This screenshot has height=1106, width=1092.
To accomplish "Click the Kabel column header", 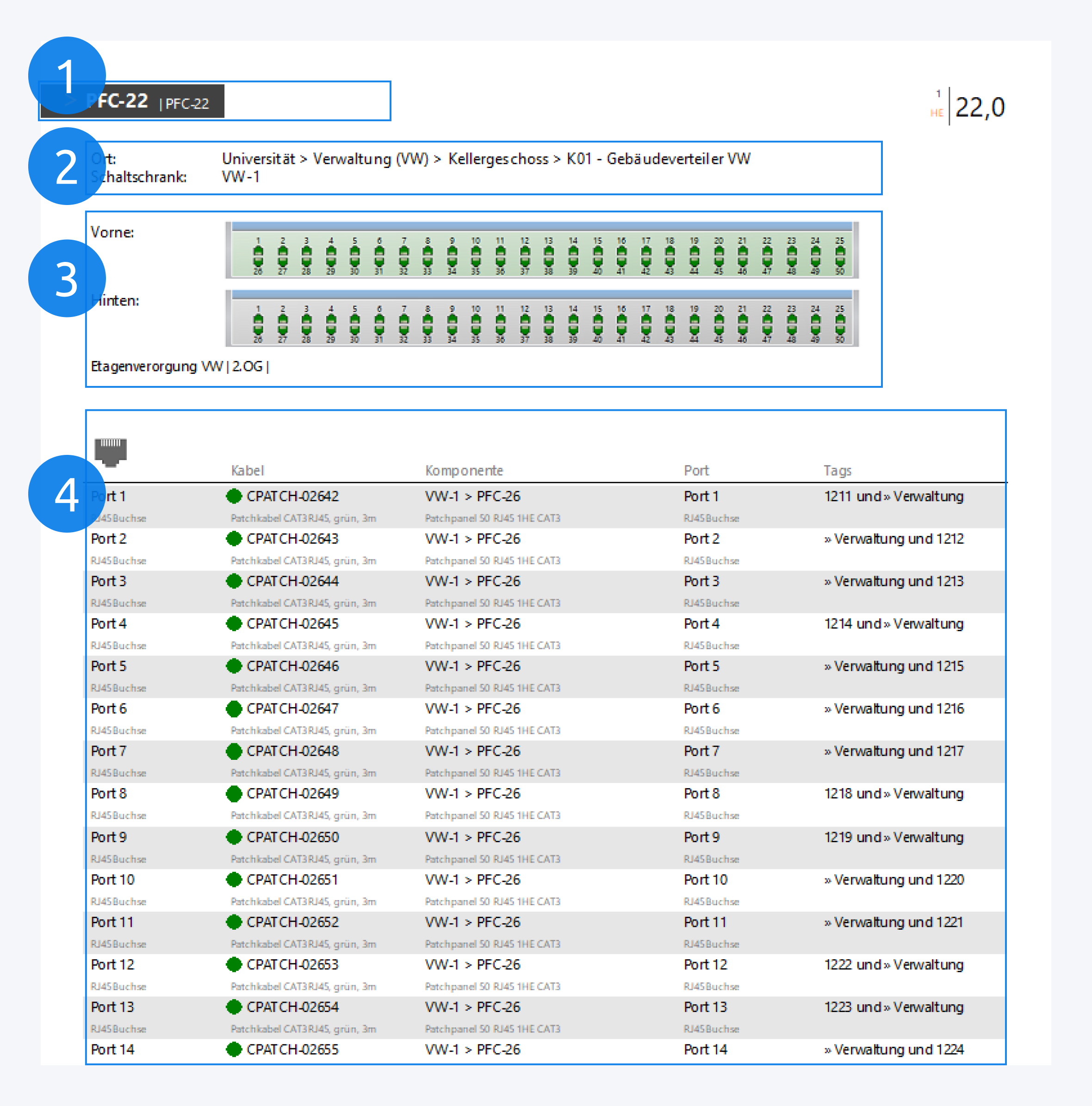I will click(247, 471).
